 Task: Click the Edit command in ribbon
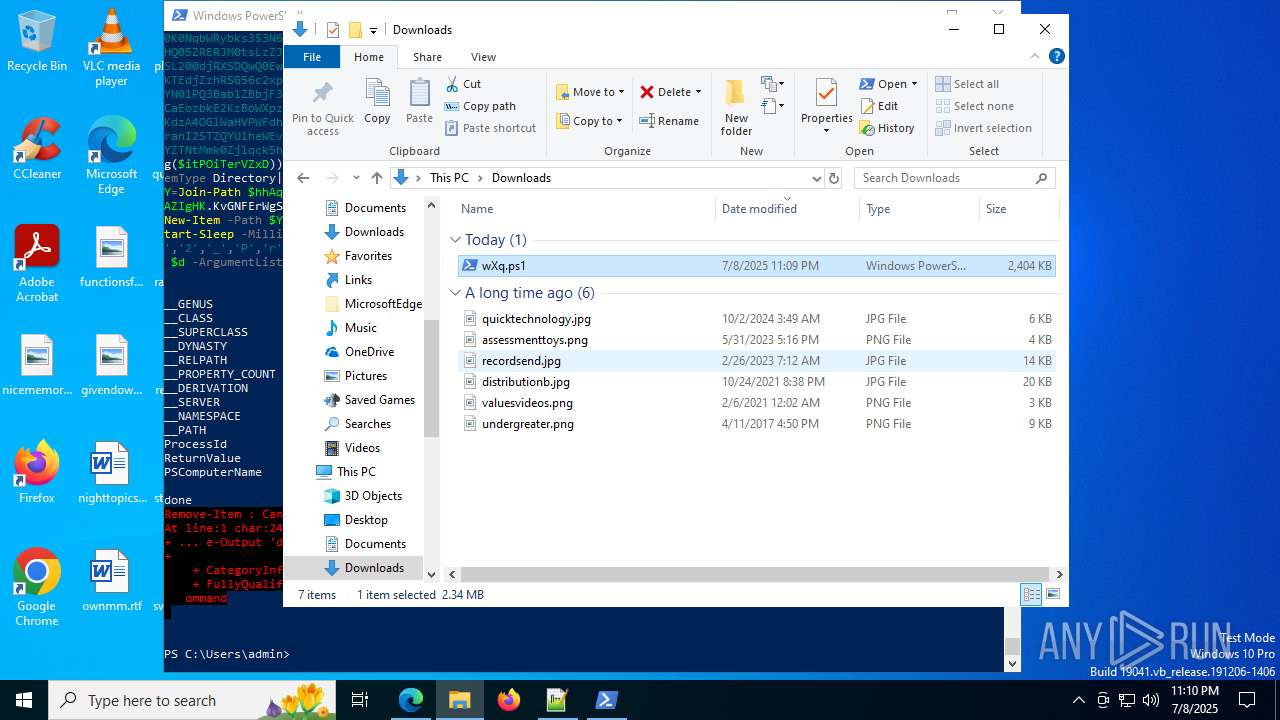point(878,106)
